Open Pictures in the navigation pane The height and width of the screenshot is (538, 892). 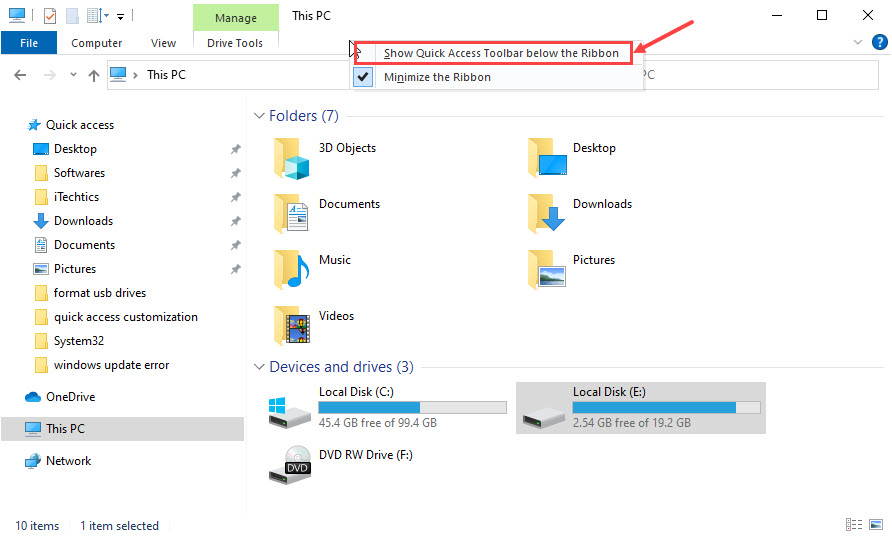pyautogui.click(x=75, y=268)
